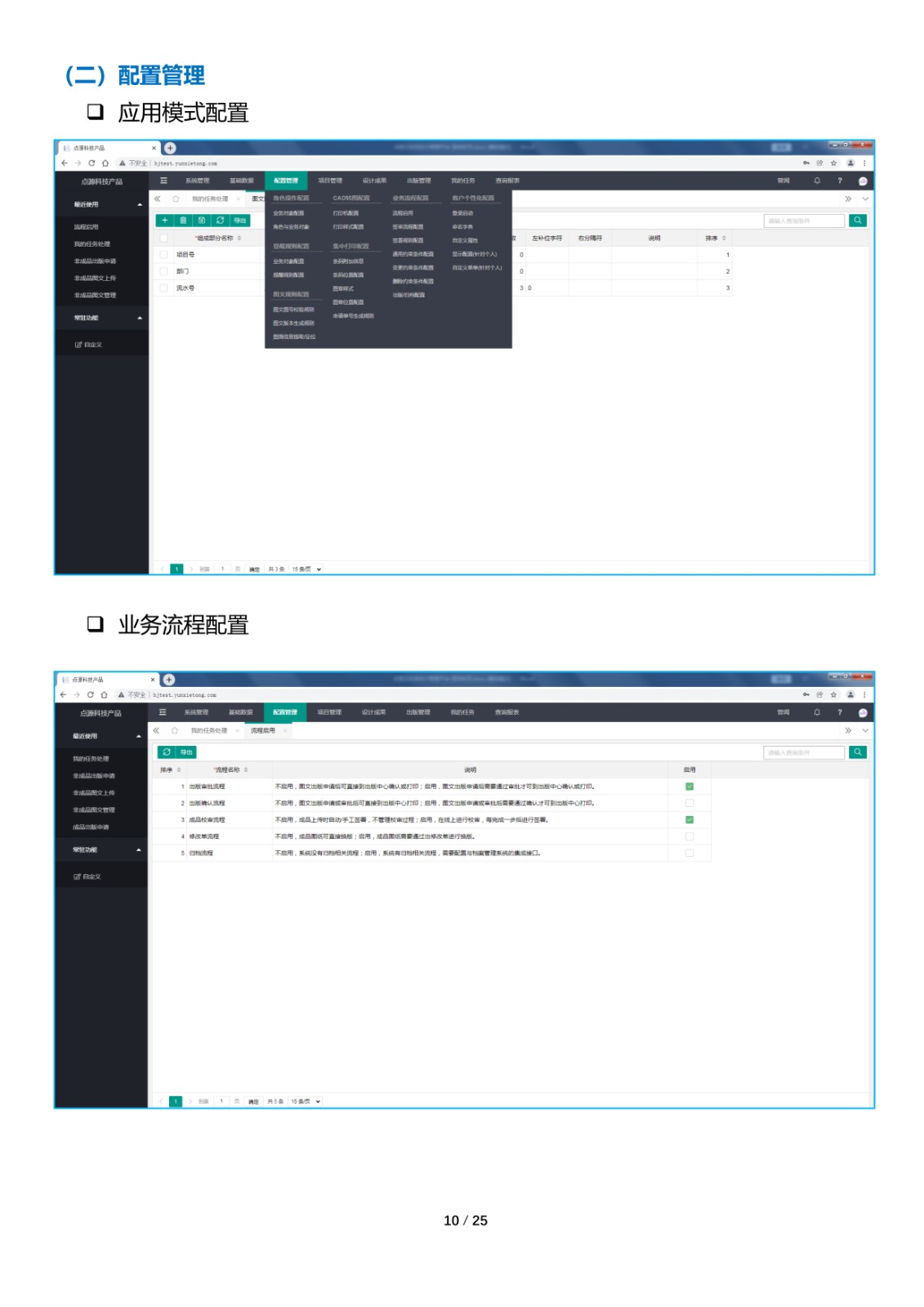Switch to the 我的任务处理 tab in lower window

click(208, 731)
